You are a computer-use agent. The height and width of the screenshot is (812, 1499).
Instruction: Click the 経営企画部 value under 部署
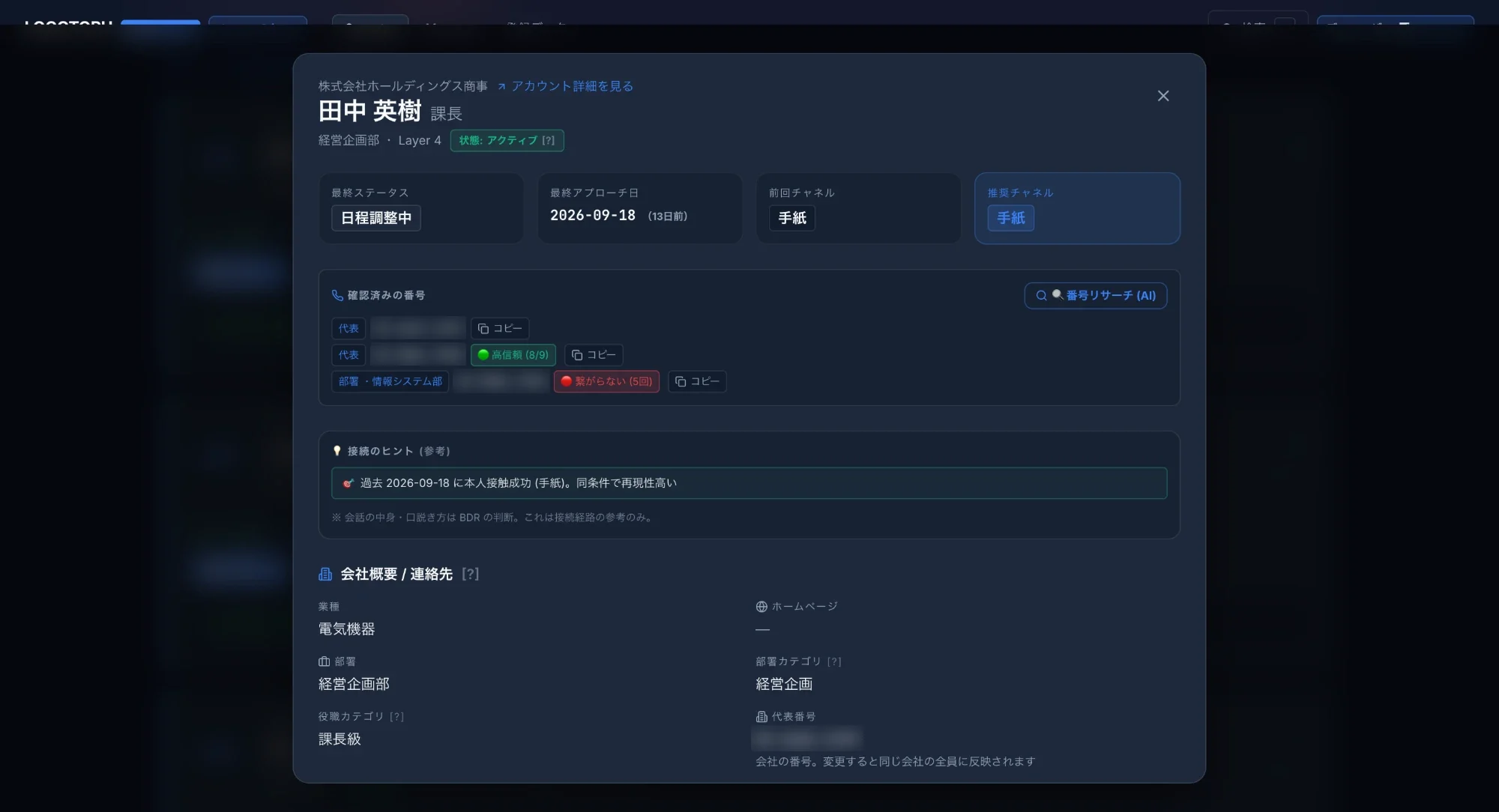pyautogui.click(x=354, y=684)
